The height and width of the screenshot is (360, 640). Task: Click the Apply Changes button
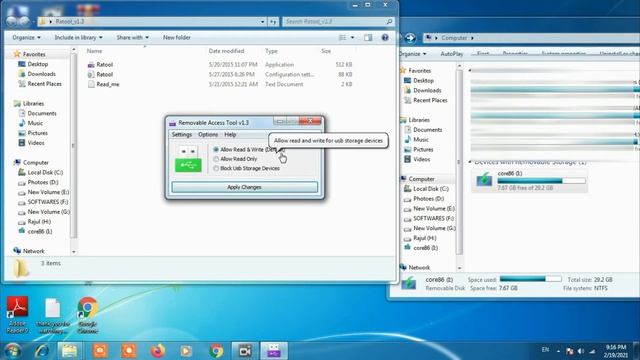244,187
